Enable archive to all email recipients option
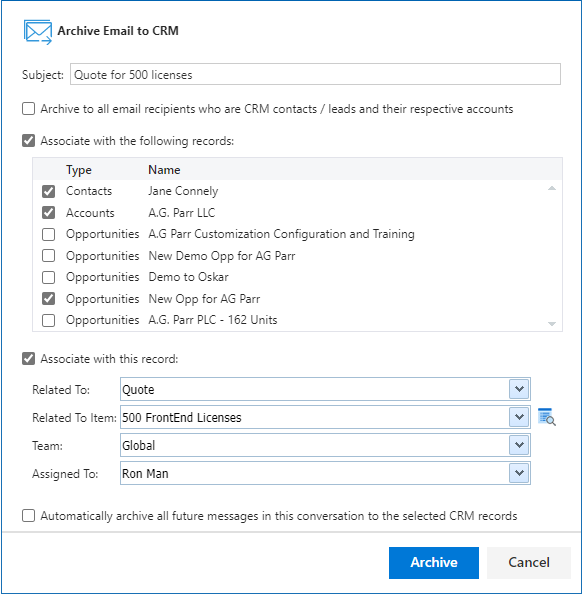 click(x=29, y=109)
